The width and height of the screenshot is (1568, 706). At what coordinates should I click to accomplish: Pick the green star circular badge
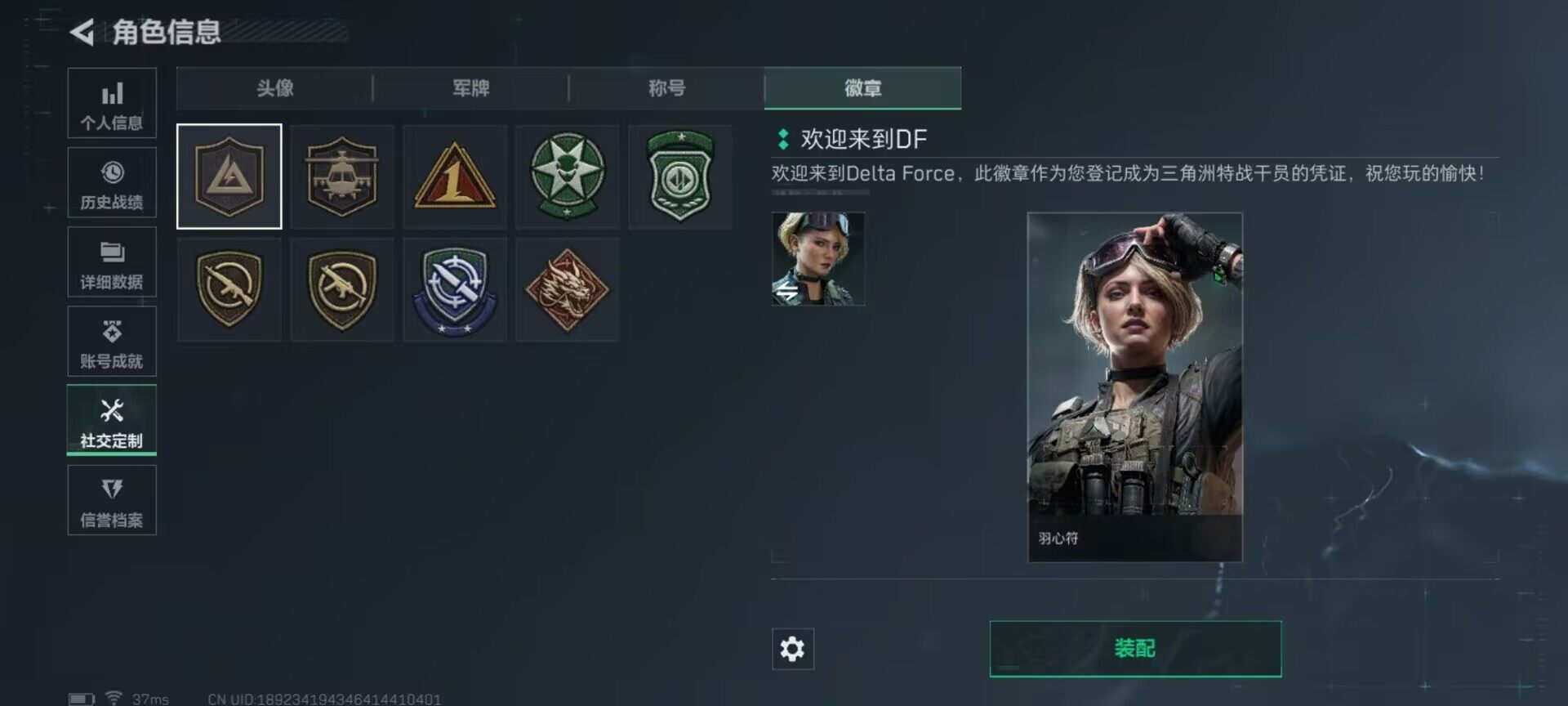(x=568, y=176)
